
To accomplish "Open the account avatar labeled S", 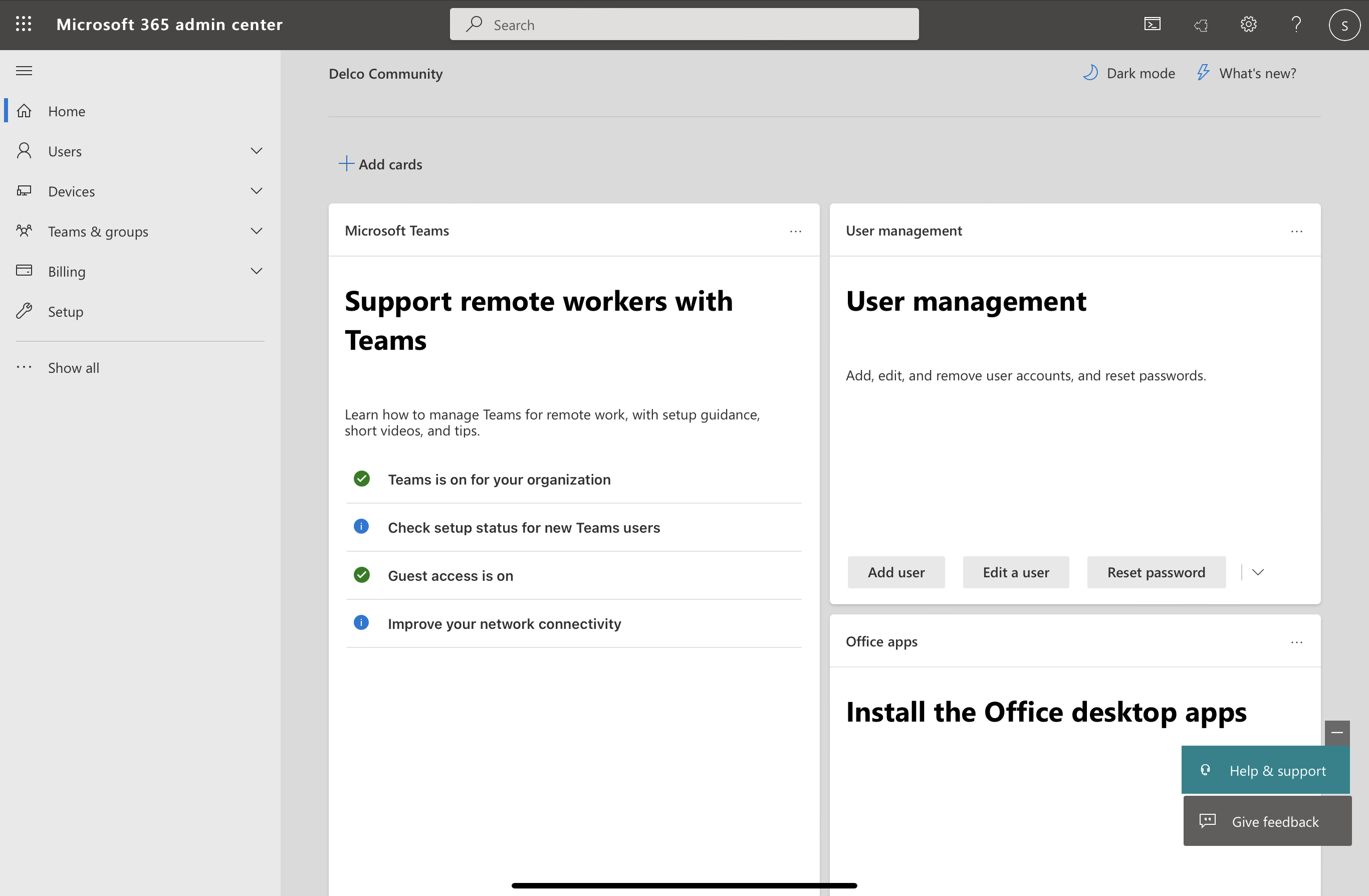I will click(x=1344, y=25).
